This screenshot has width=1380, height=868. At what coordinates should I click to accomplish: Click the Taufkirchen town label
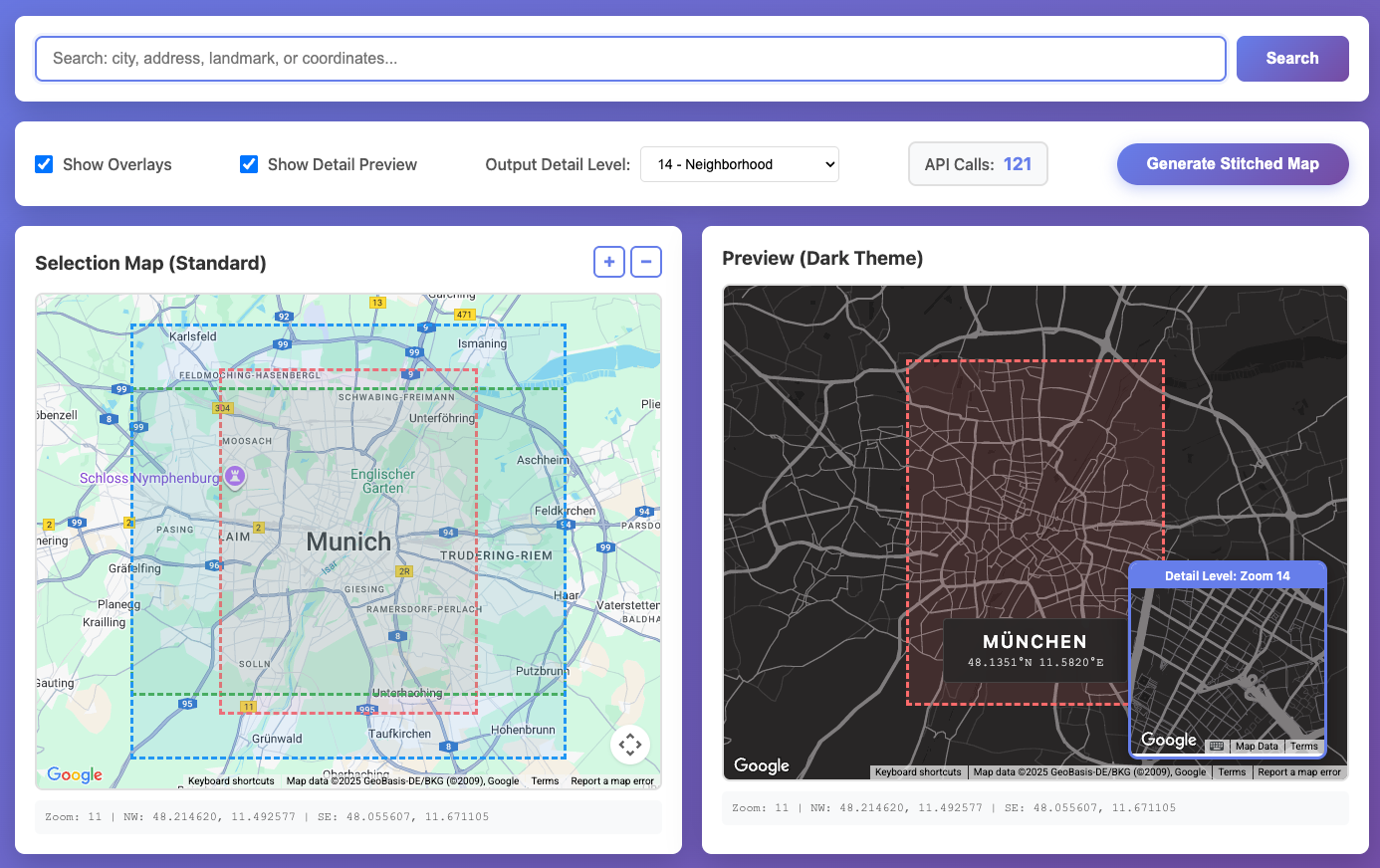coord(399,734)
